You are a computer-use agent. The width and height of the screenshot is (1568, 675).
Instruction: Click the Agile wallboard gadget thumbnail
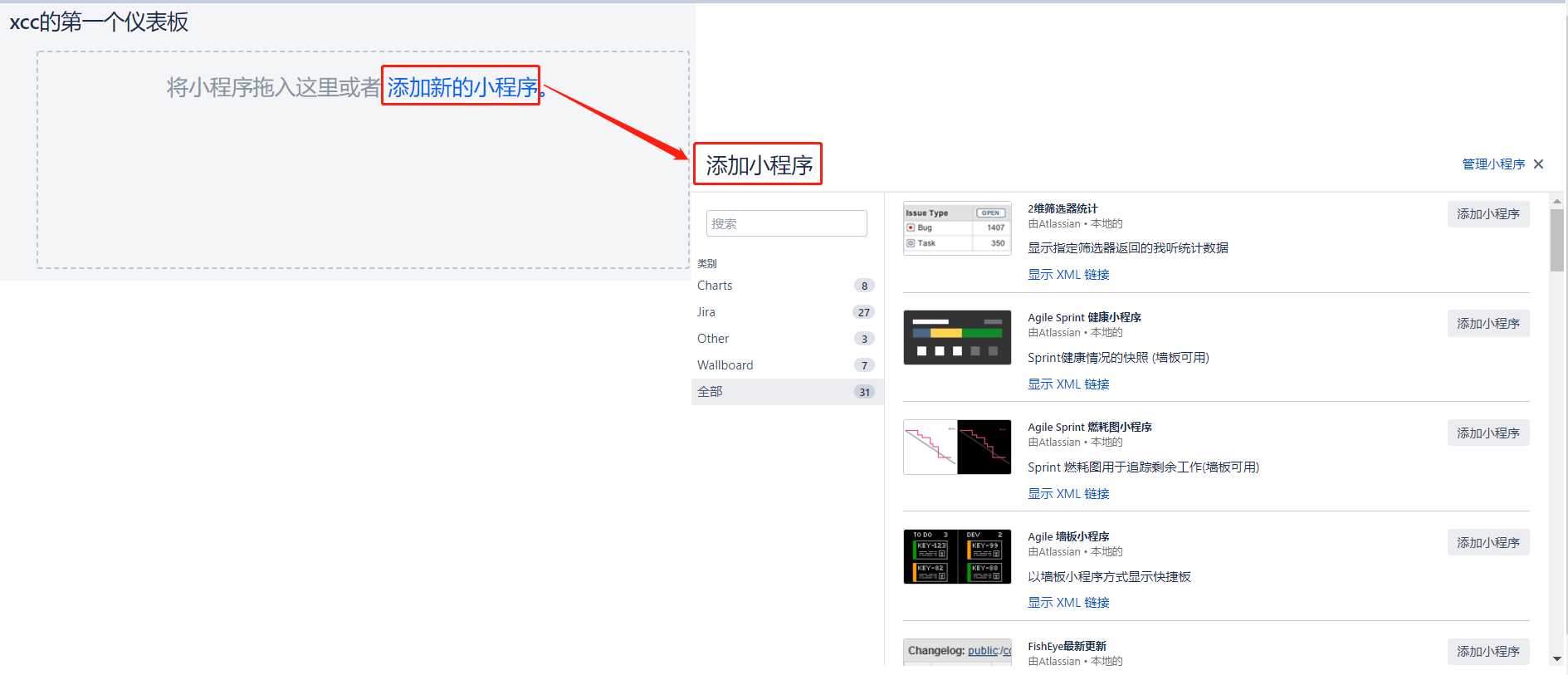(x=957, y=556)
